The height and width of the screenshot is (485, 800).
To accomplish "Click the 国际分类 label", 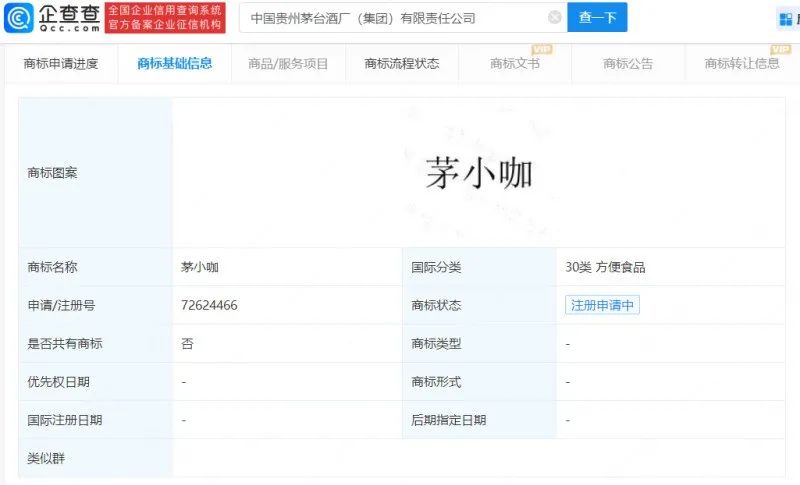I will [436, 267].
